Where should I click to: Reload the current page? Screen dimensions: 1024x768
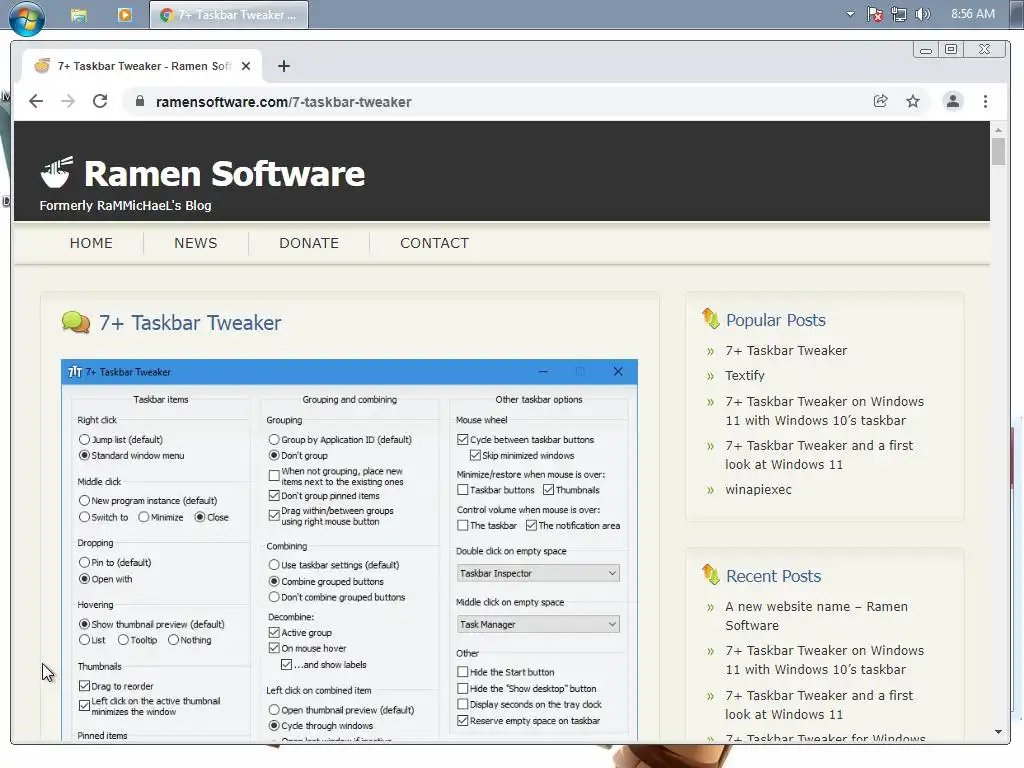(100, 101)
